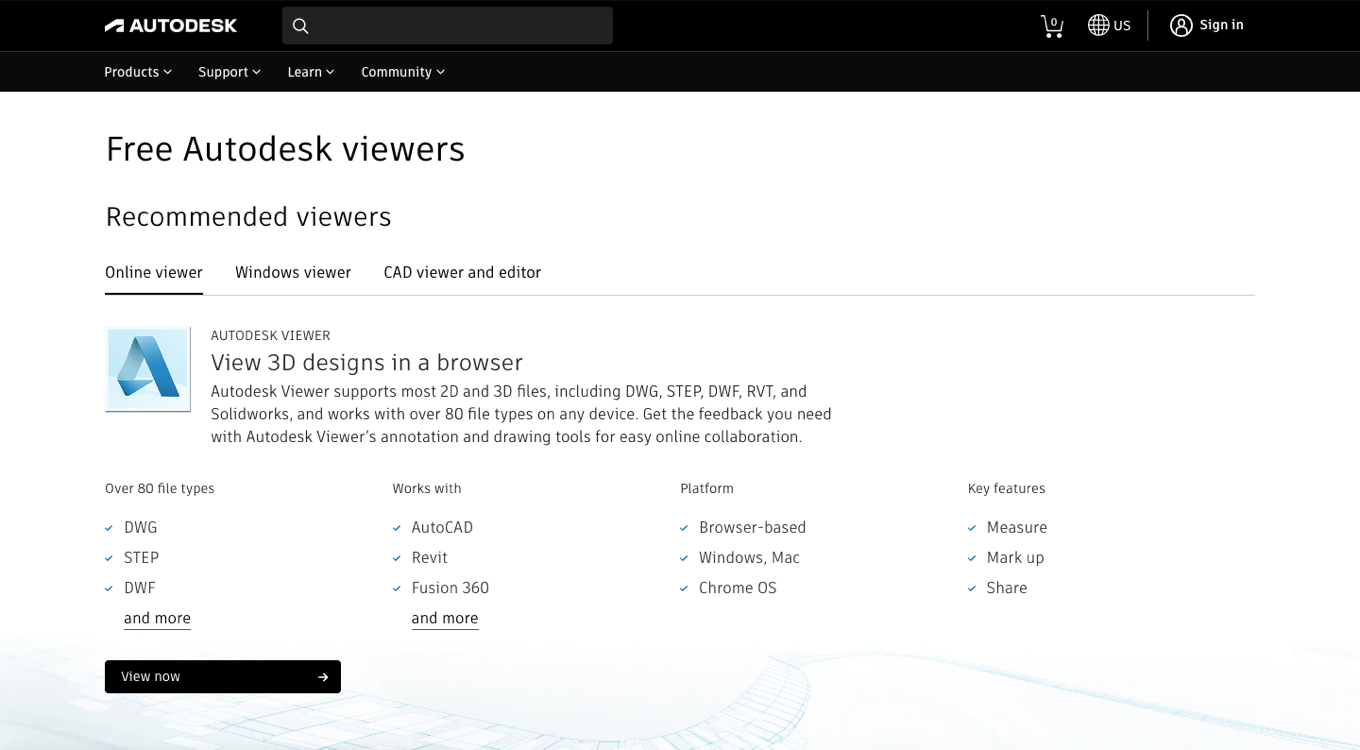Viewport: 1360px width, 750px height.
Task: Expand the Learn dropdown menu
Action: 311,72
